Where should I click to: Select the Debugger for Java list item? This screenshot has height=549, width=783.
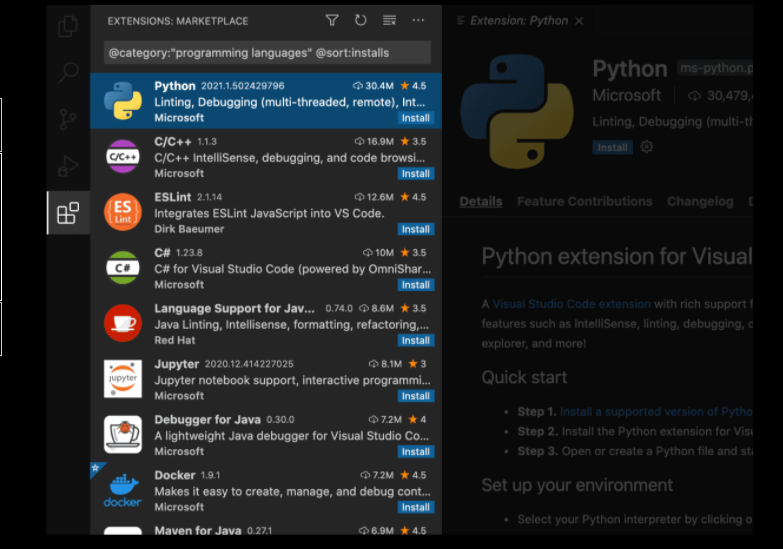coord(266,435)
